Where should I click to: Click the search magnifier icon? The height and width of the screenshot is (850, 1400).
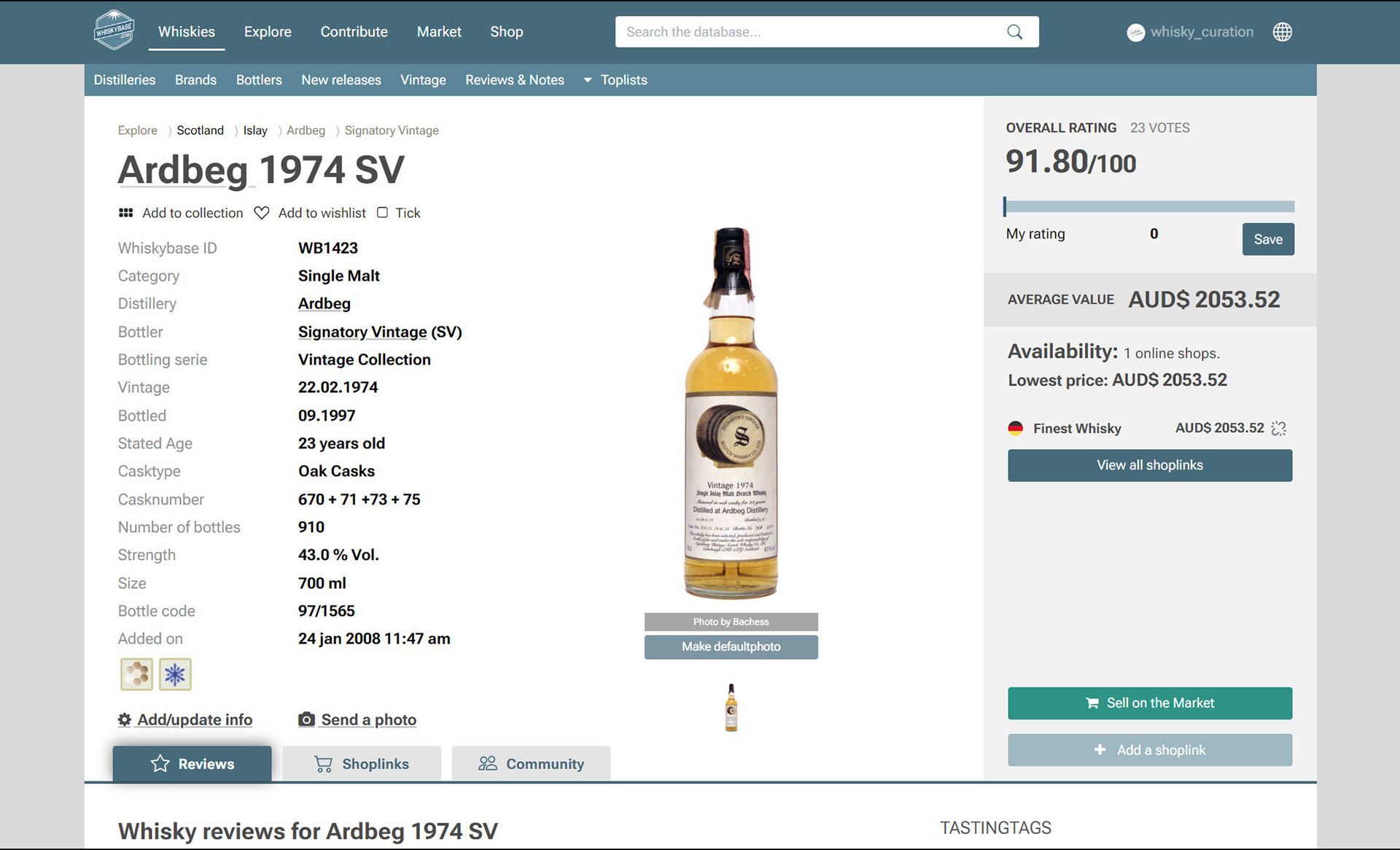pyautogui.click(x=1014, y=32)
